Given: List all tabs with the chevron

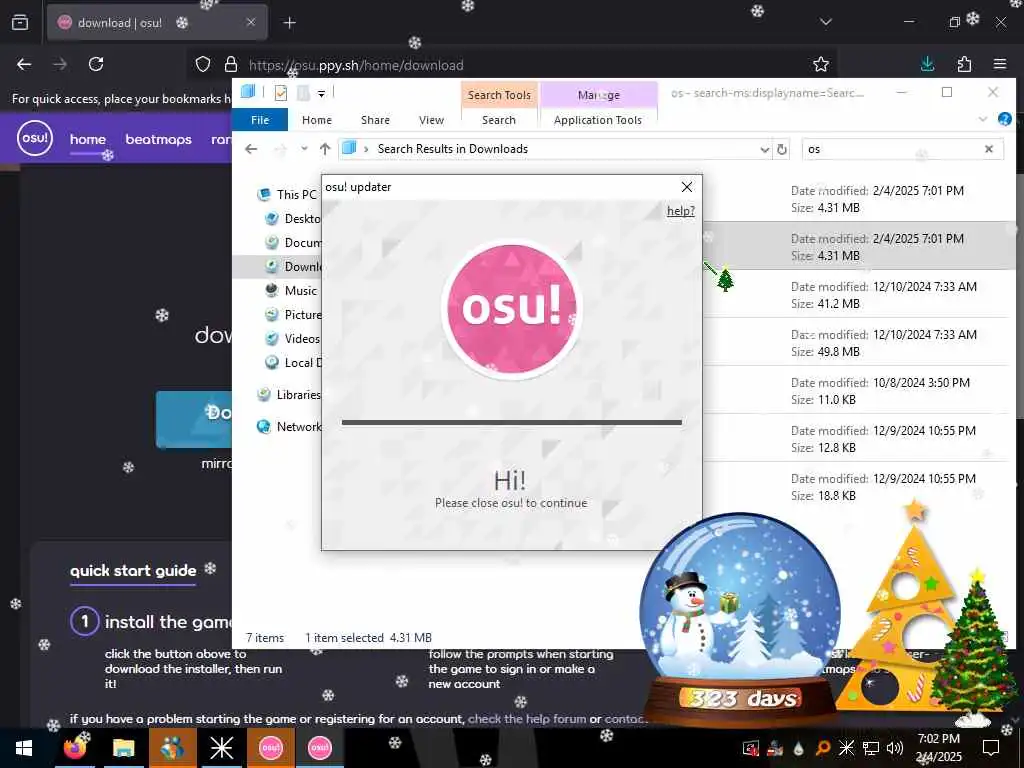Looking at the screenshot, I should 826,22.
